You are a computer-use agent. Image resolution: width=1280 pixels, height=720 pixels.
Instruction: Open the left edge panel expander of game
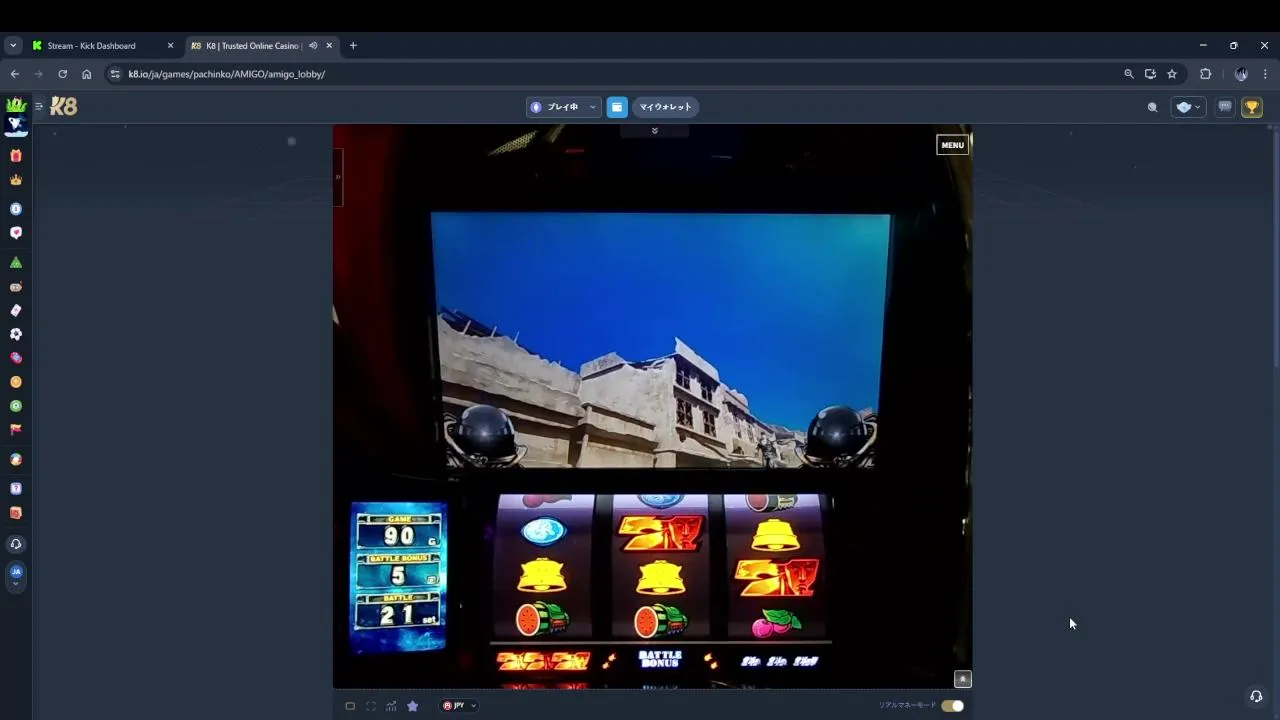click(338, 177)
